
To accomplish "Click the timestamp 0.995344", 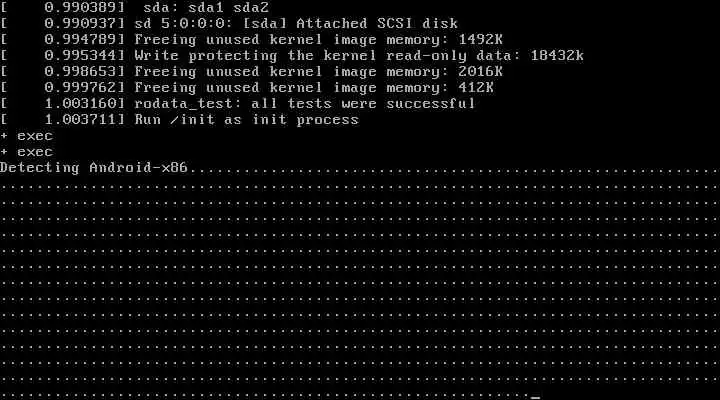I will [81, 56].
